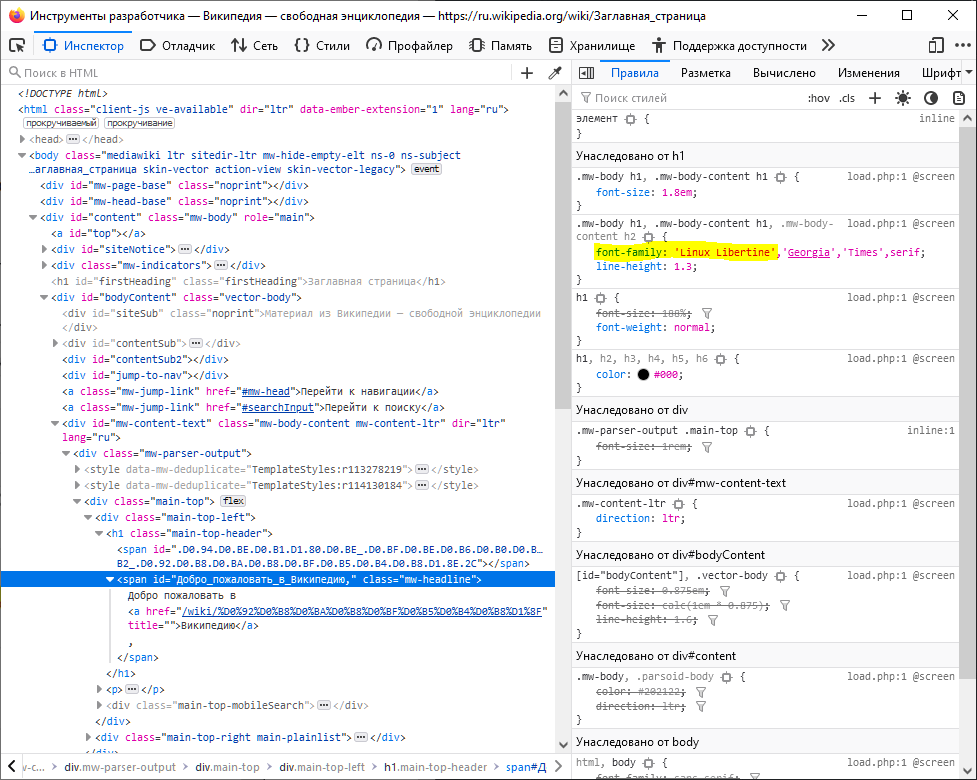The image size is (977, 780).
Task: Collapse div id="content" node
Action: click(x=33, y=217)
